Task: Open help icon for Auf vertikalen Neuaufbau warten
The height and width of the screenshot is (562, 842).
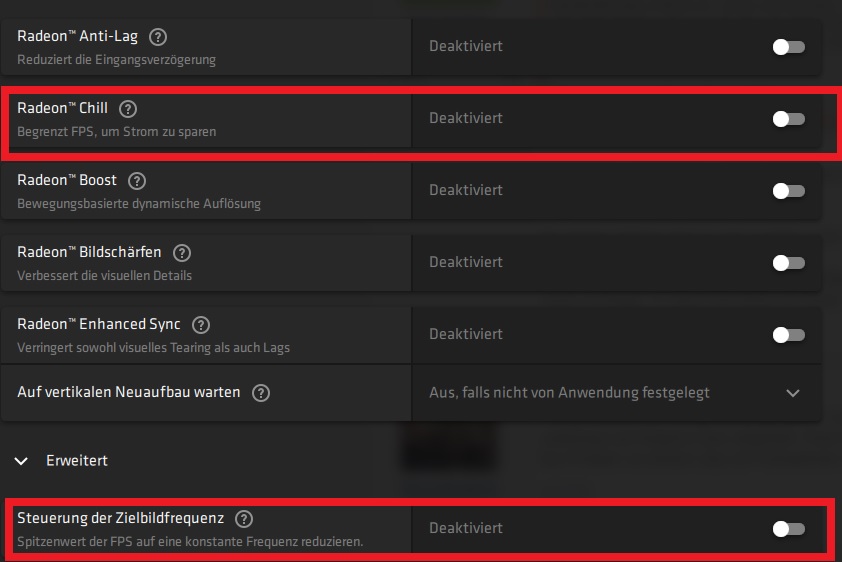Action: (x=261, y=393)
